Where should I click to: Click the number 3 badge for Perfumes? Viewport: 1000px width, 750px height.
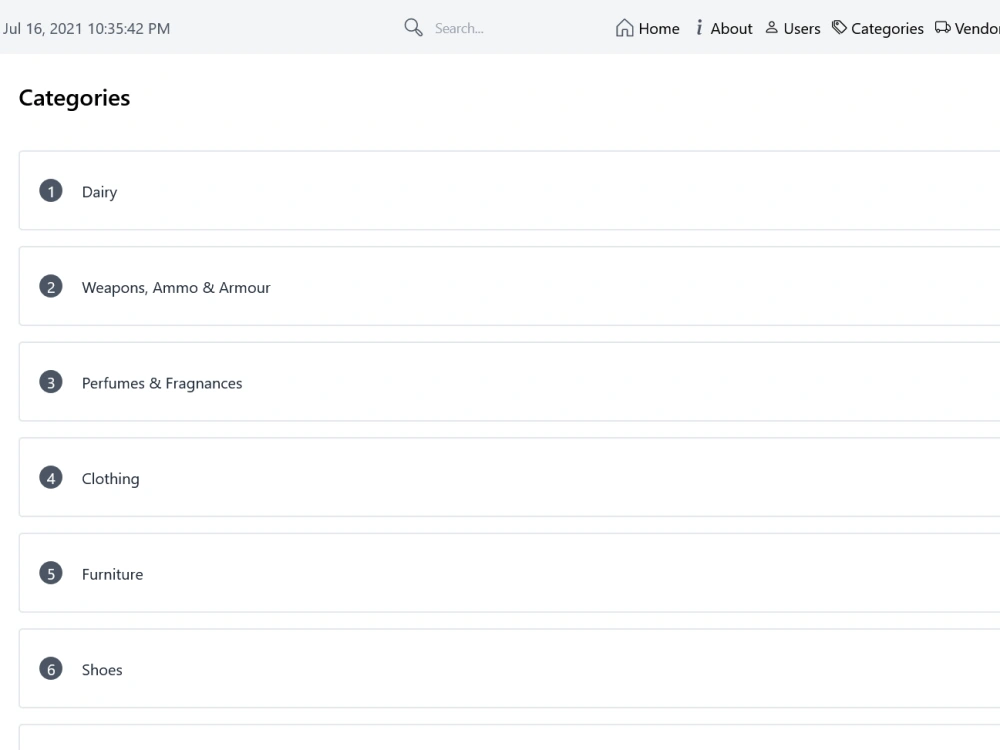(x=51, y=382)
